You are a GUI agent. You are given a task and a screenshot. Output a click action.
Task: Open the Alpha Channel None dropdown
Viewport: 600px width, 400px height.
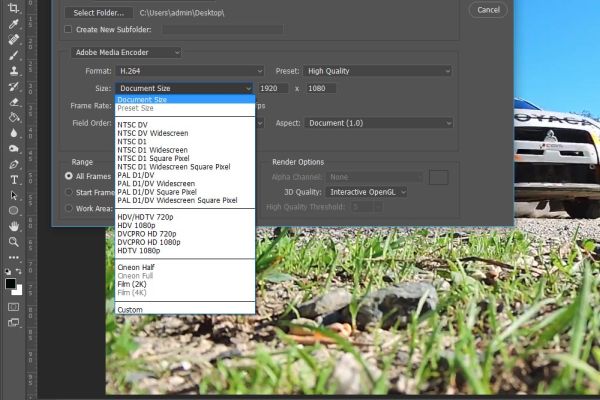pyautogui.click(x=375, y=177)
